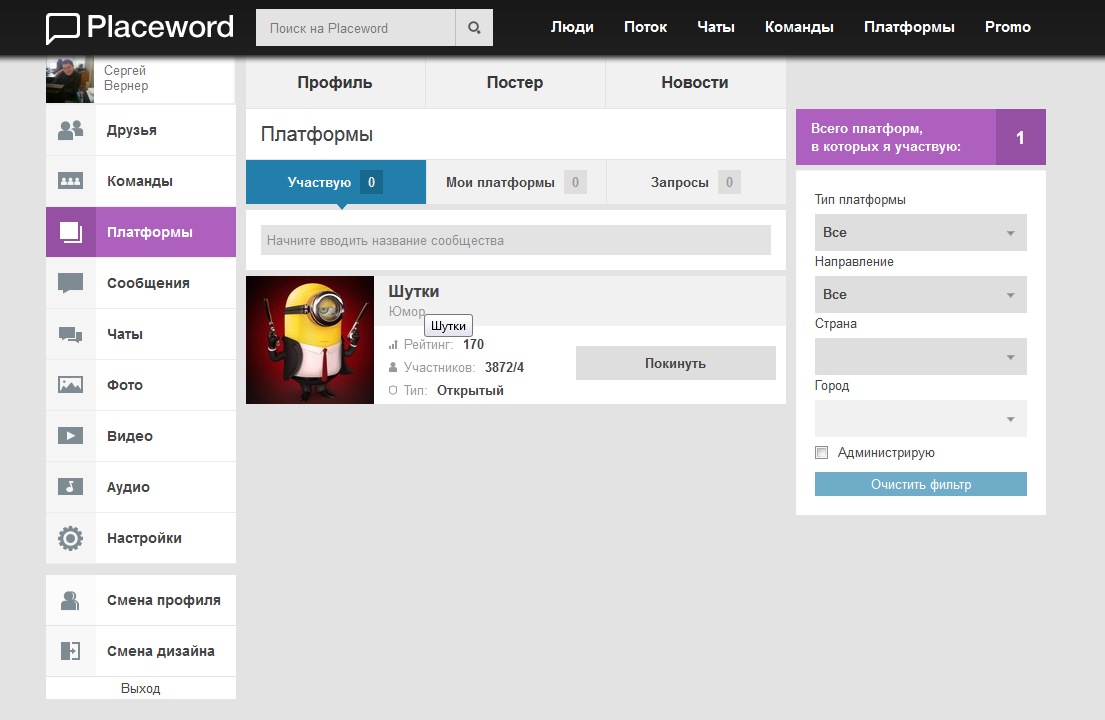
Task: Open Настройки in the sidebar
Action: point(141,538)
